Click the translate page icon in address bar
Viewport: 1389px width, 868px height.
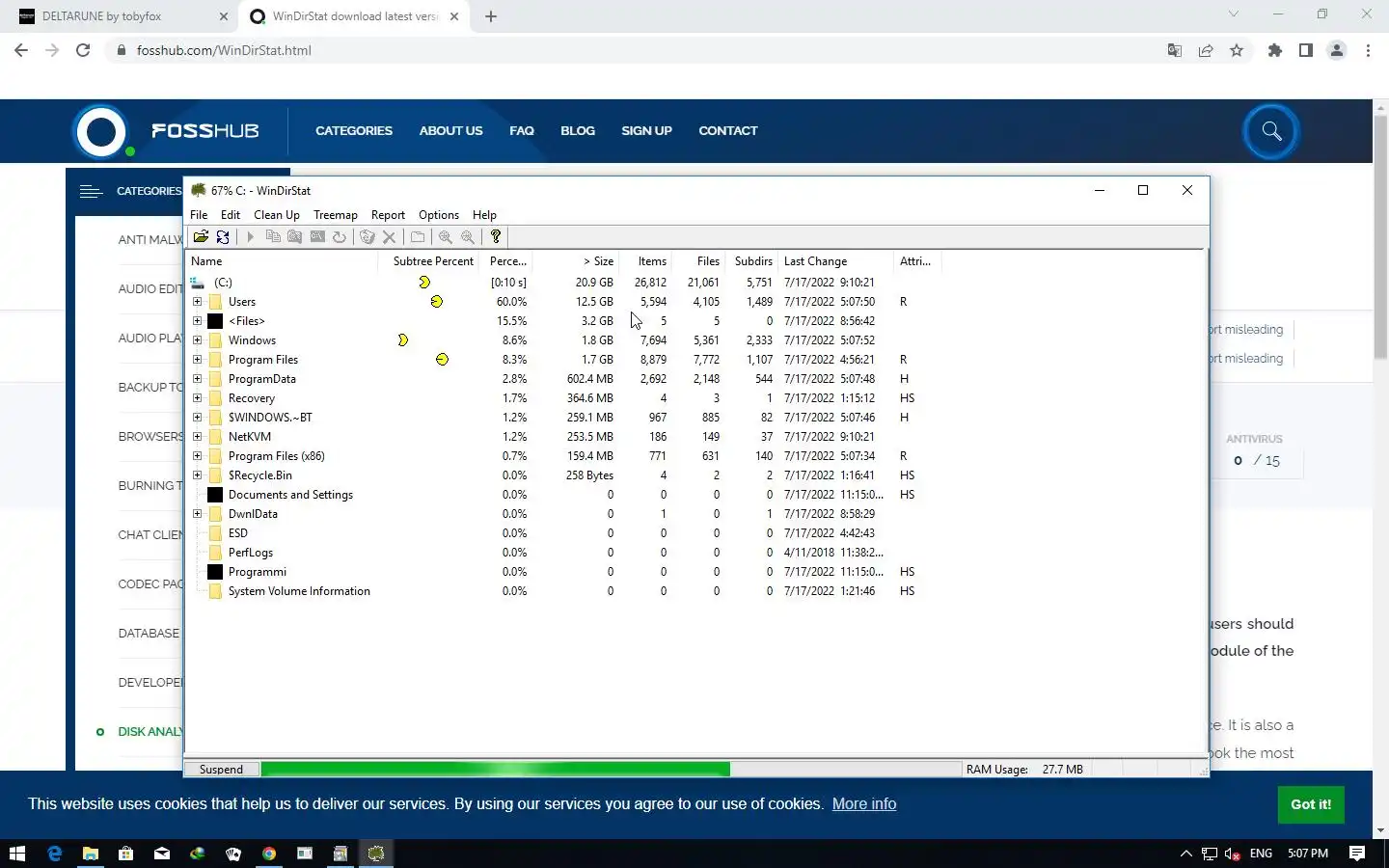[1175, 50]
